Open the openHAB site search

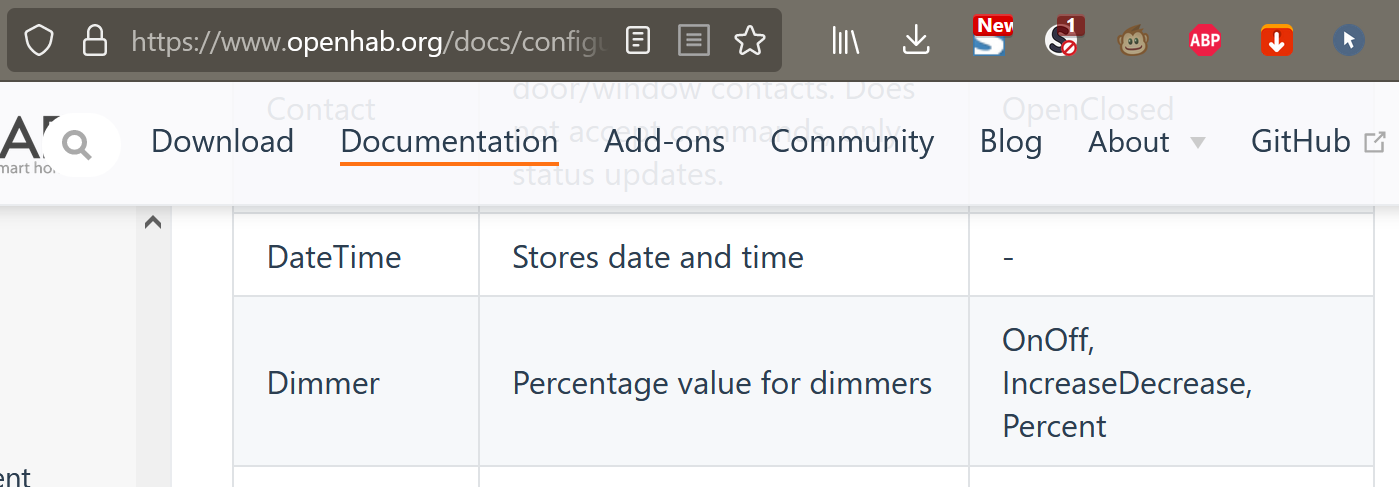pos(77,145)
